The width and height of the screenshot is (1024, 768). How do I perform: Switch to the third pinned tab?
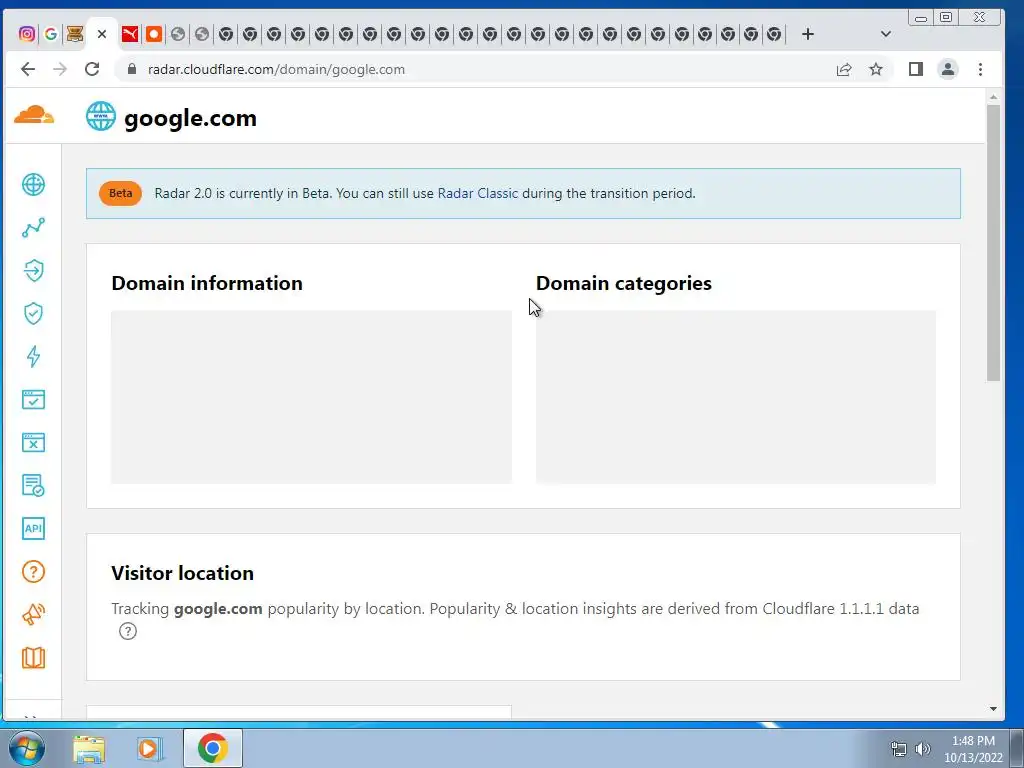(x=75, y=34)
